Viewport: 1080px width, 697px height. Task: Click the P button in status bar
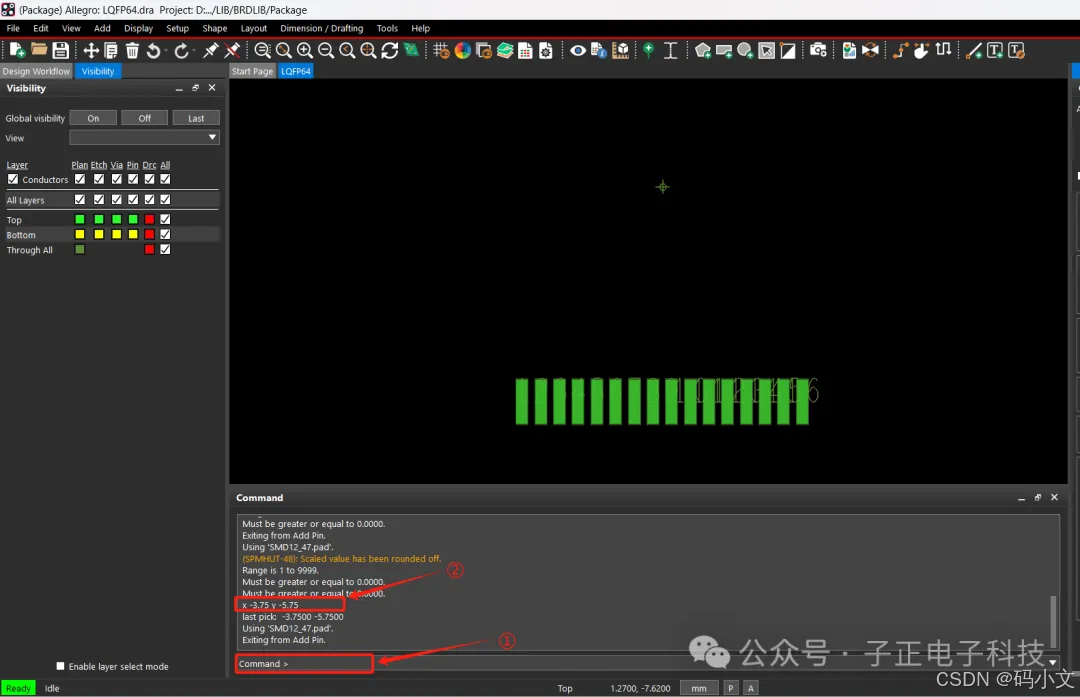[x=730, y=688]
